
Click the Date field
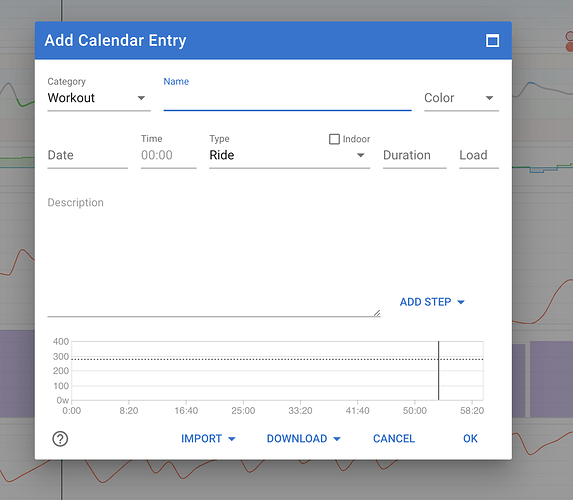point(88,155)
